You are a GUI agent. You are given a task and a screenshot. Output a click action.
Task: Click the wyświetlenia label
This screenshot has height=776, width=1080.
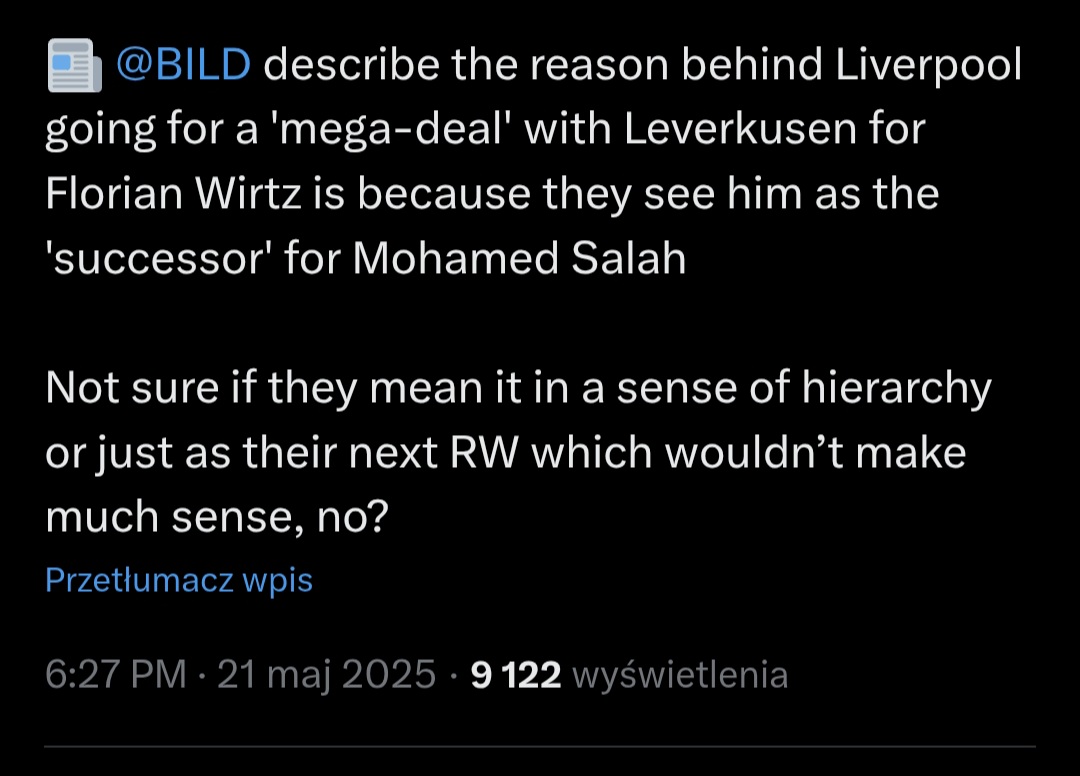[x=681, y=675]
